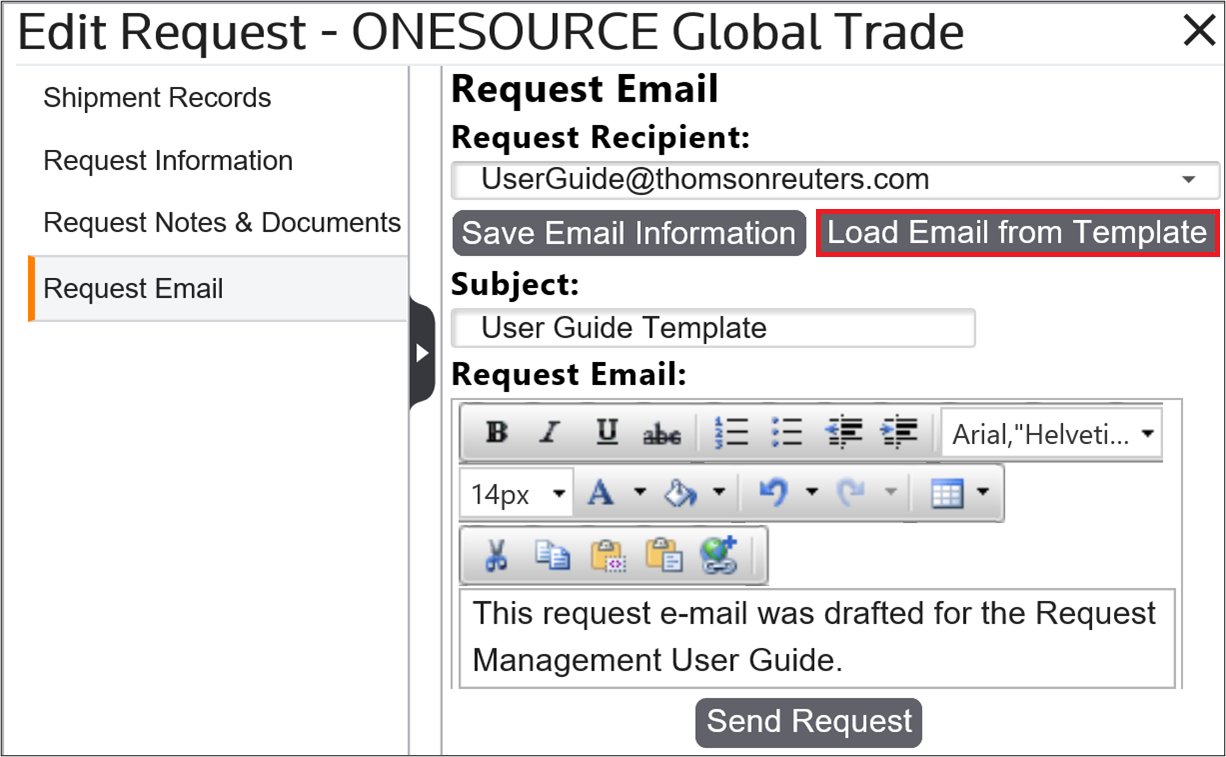1226x757 pixels.
Task: Cut selected text with the scissors icon
Action: point(496,555)
